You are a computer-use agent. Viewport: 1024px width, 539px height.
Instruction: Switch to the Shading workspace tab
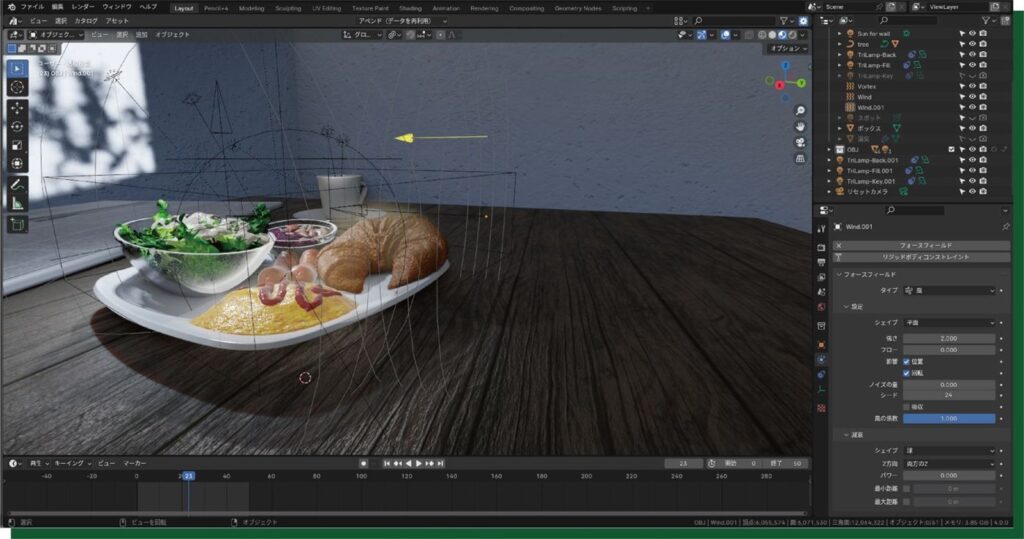(410, 8)
